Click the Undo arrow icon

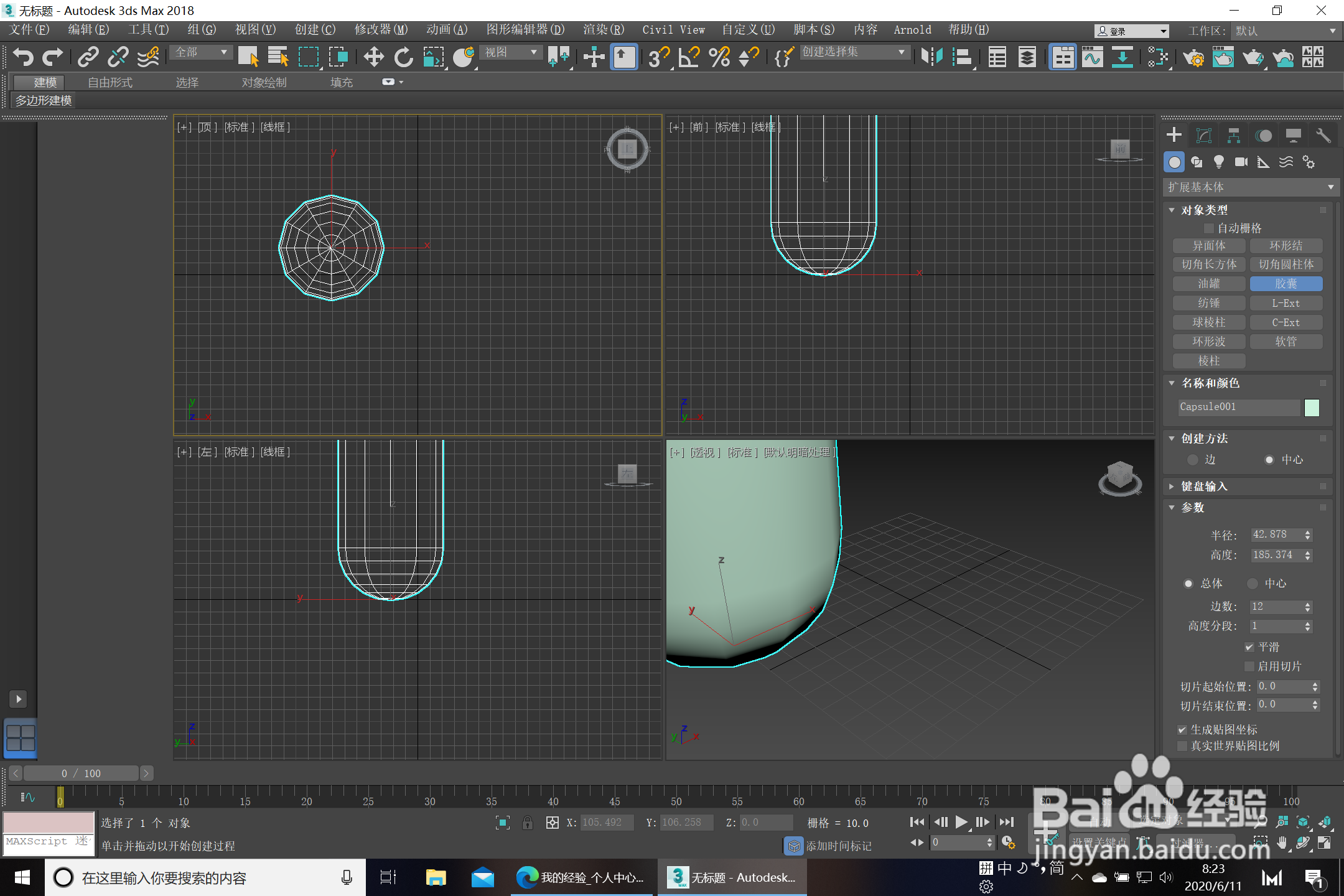point(23,57)
